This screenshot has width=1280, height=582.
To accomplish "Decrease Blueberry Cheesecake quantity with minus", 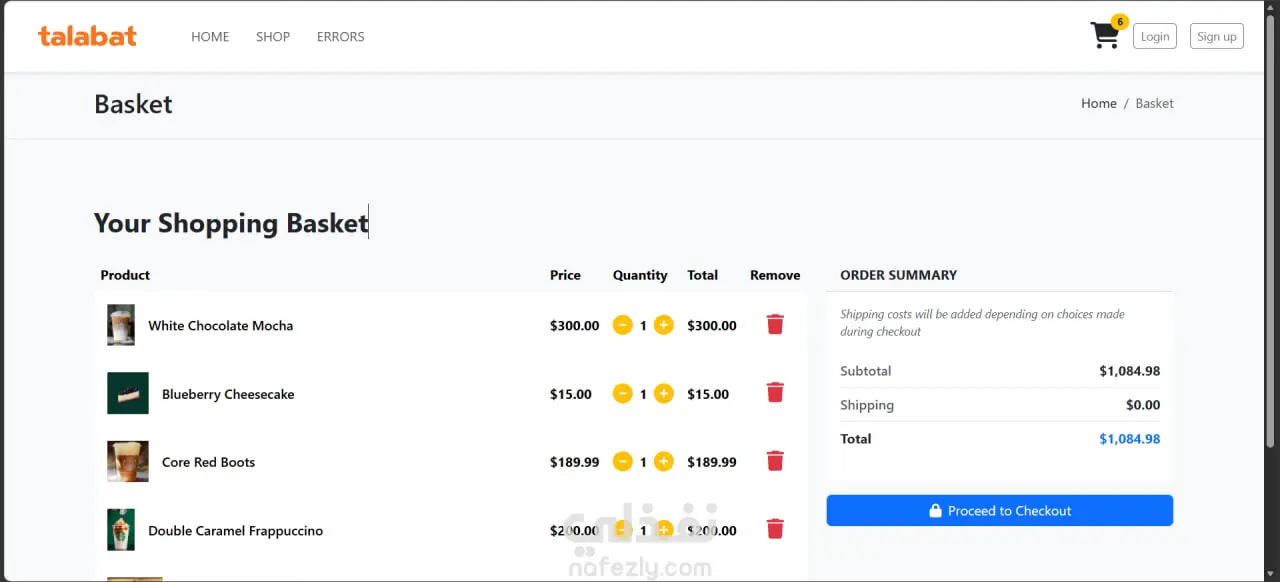I will click(x=623, y=394).
